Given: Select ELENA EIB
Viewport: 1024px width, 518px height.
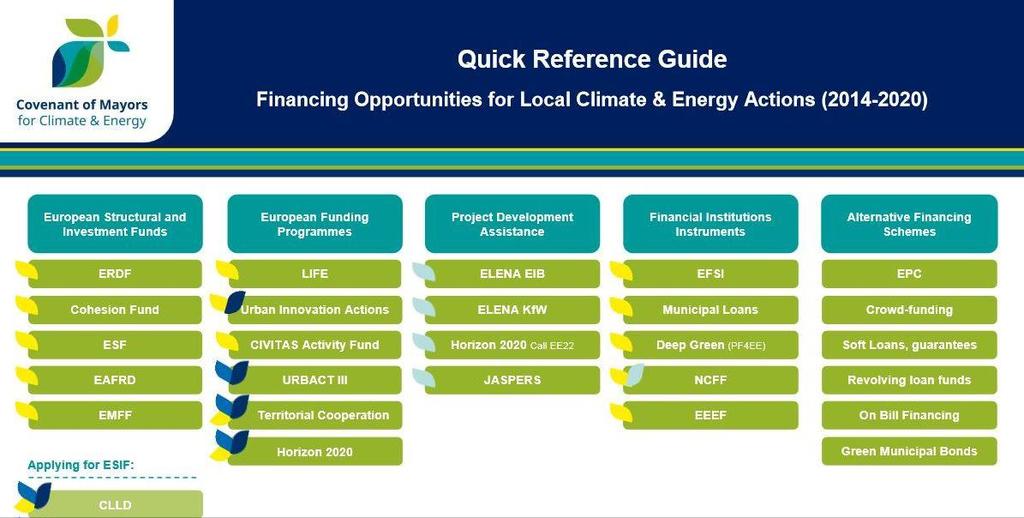Looking at the screenshot, I should tap(512, 274).
